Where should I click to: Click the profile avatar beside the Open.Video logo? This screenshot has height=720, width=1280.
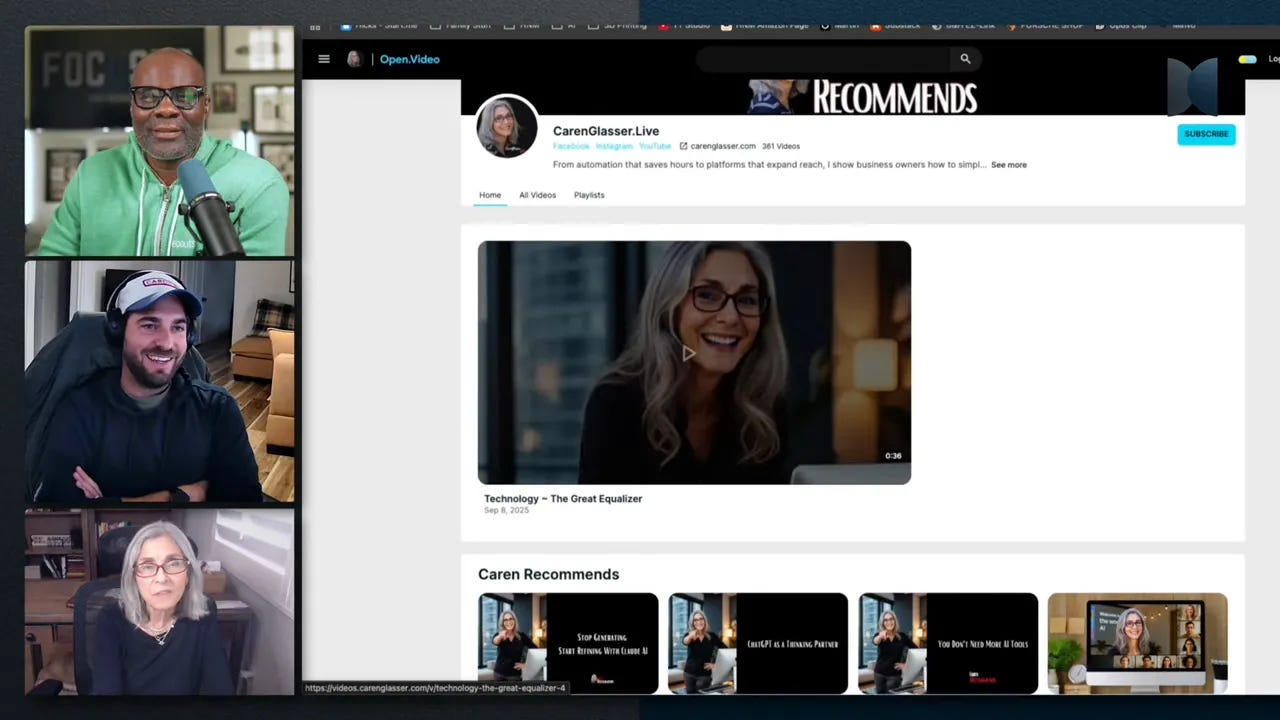coord(353,59)
